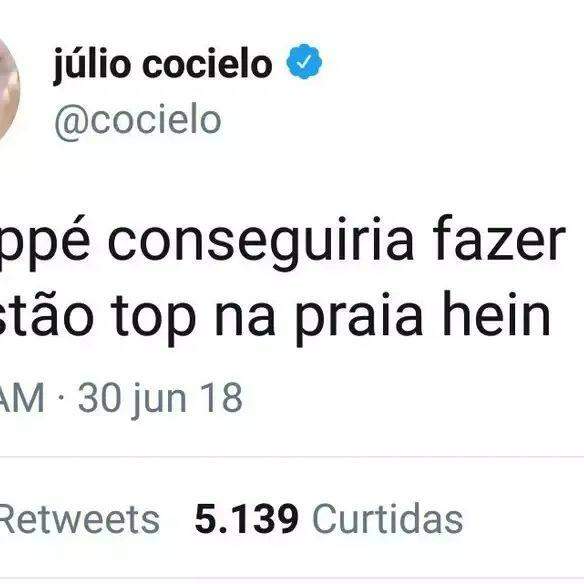Click the cut-off word ppé

(45, 243)
